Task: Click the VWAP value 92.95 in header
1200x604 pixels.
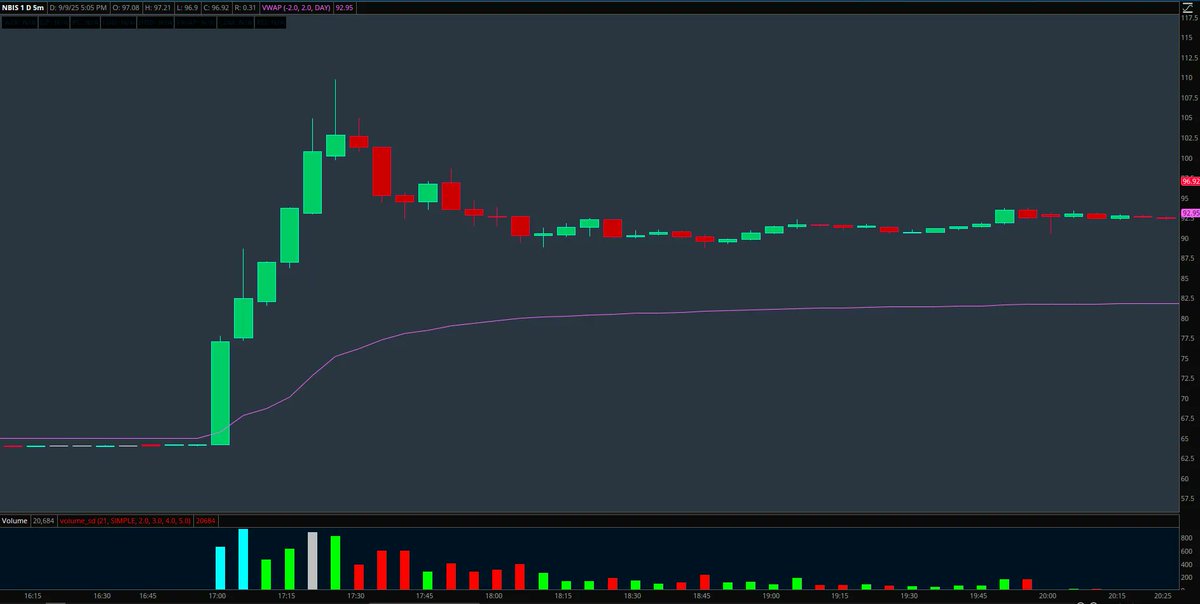Action: (344, 8)
